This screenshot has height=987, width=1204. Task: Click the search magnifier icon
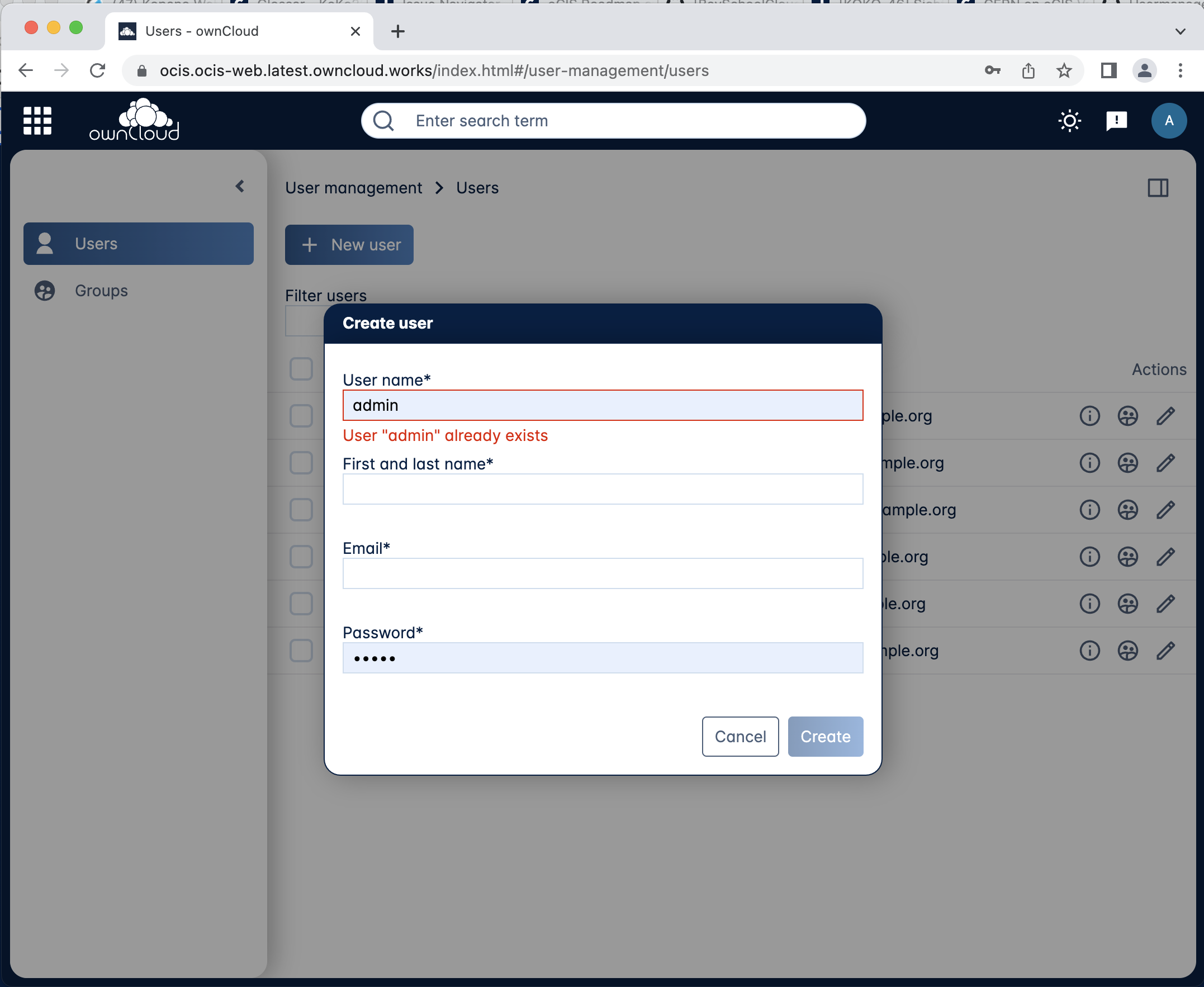[x=383, y=121]
